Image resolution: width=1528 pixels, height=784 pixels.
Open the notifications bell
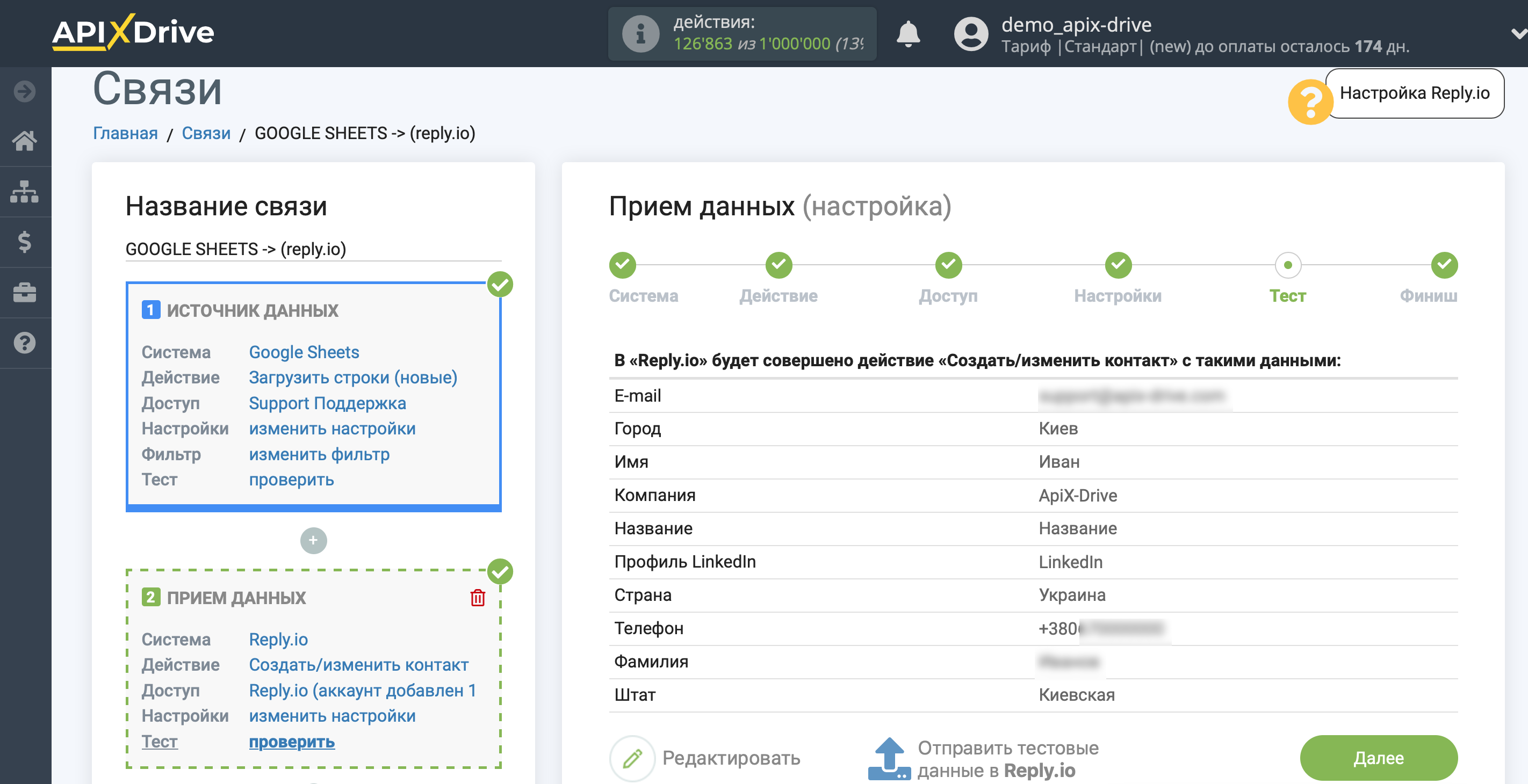click(908, 34)
